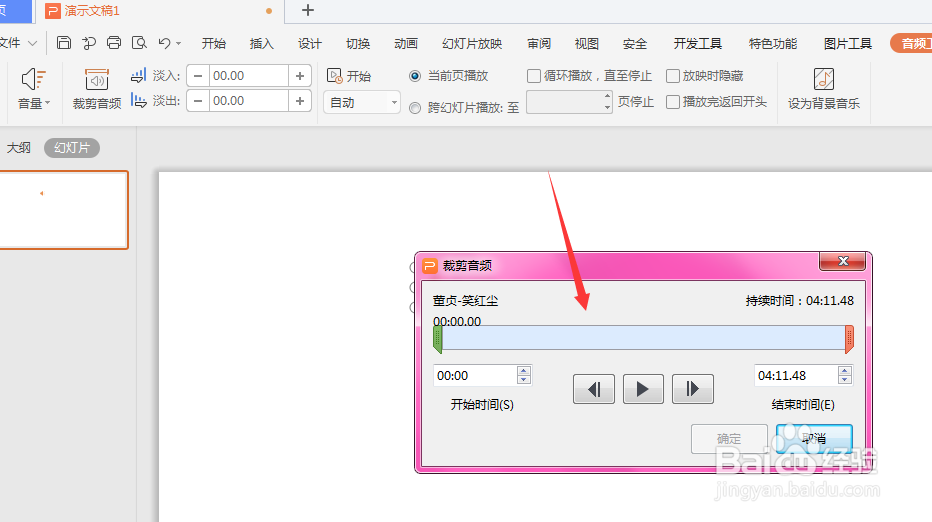Click the 开始 playback start icon

[335, 76]
